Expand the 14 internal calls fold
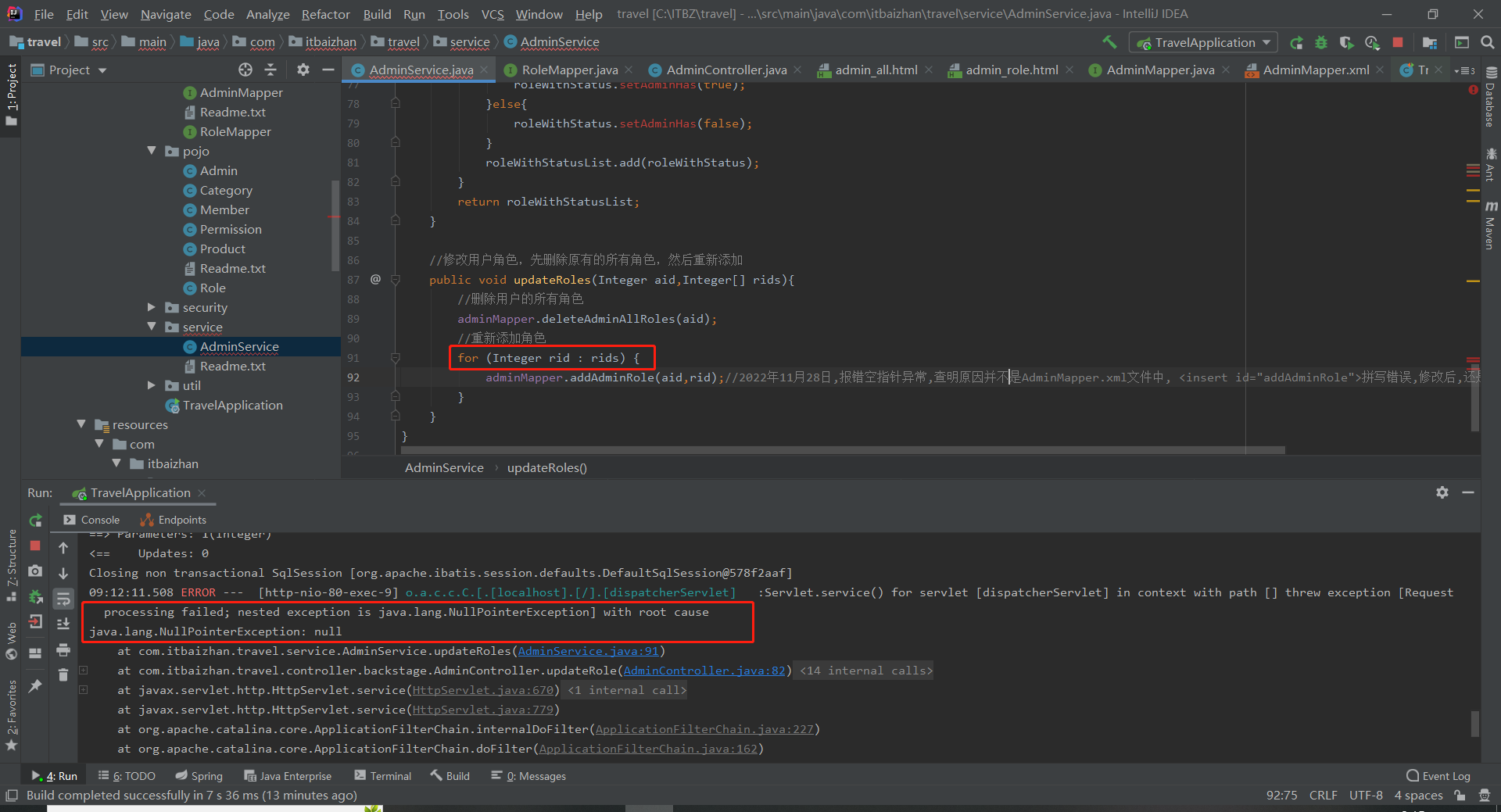The width and height of the screenshot is (1501, 812). pyautogui.click(x=865, y=671)
